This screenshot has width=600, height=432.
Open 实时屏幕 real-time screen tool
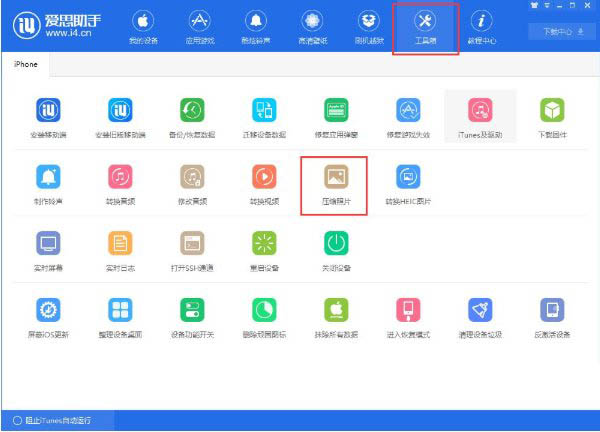(48, 251)
